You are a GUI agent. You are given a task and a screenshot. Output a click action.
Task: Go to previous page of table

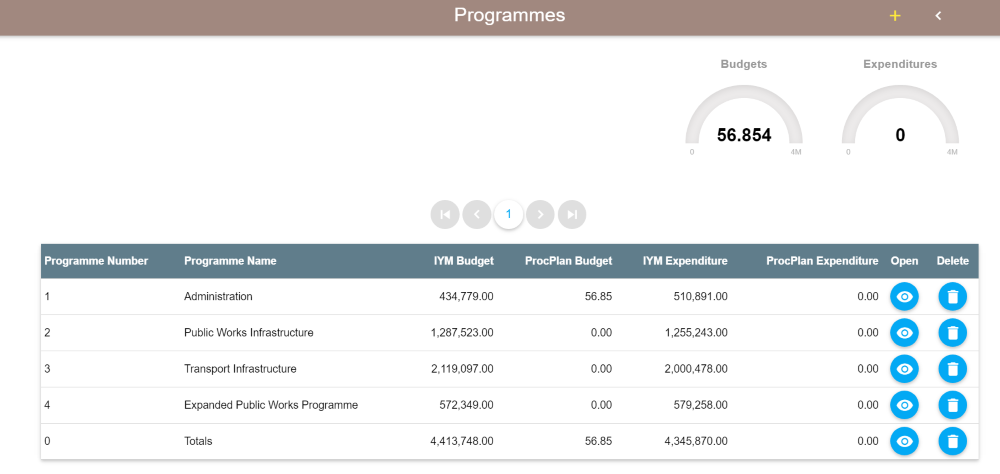coord(477,214)
